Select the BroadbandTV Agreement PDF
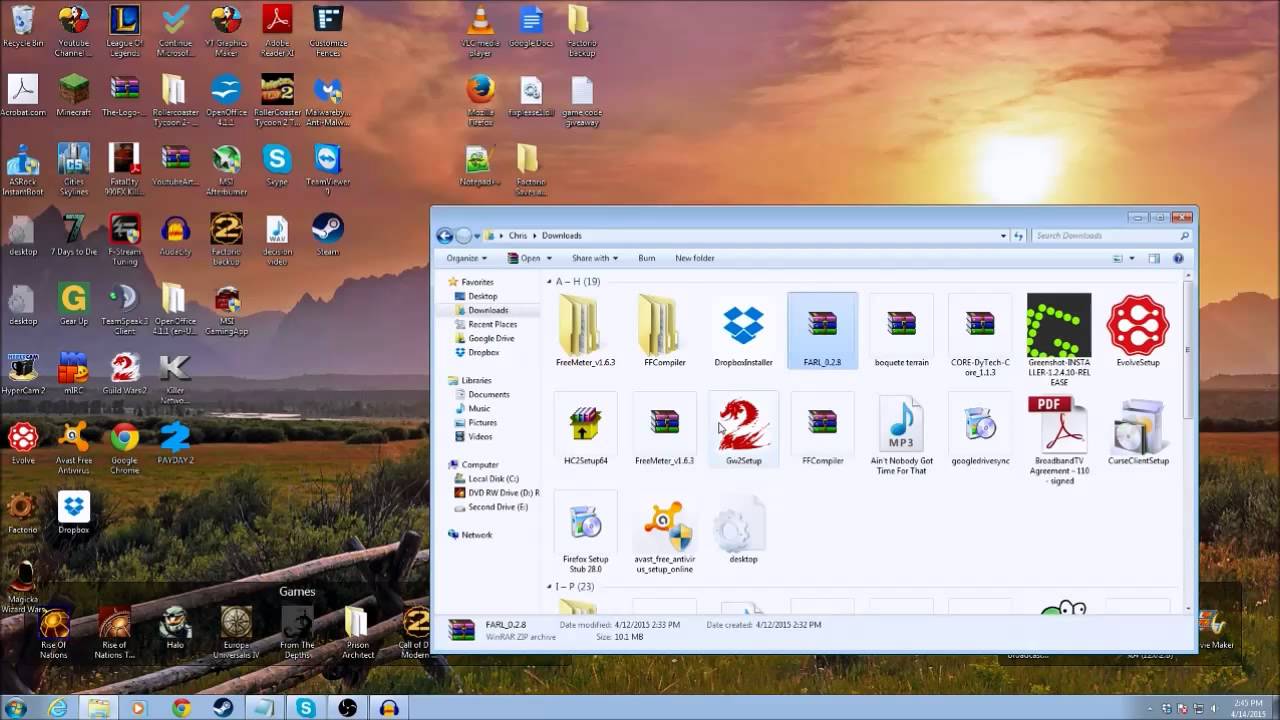The height and width of the screenshot is (720, 1280). [x=1059, y=440]
